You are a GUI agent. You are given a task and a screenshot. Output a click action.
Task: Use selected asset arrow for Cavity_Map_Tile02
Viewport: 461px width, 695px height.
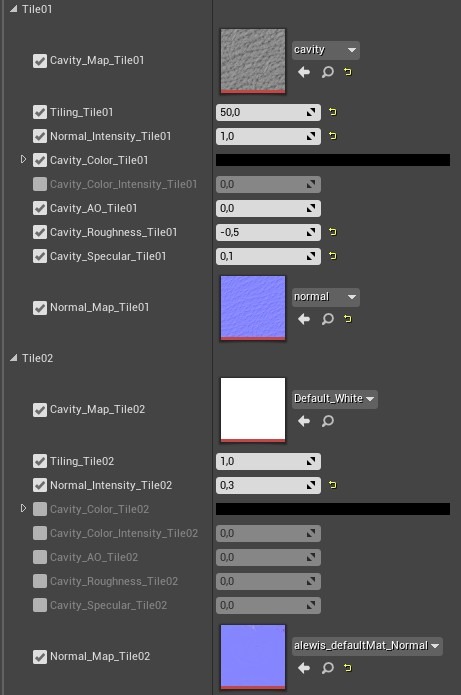(x=304, y=421)
